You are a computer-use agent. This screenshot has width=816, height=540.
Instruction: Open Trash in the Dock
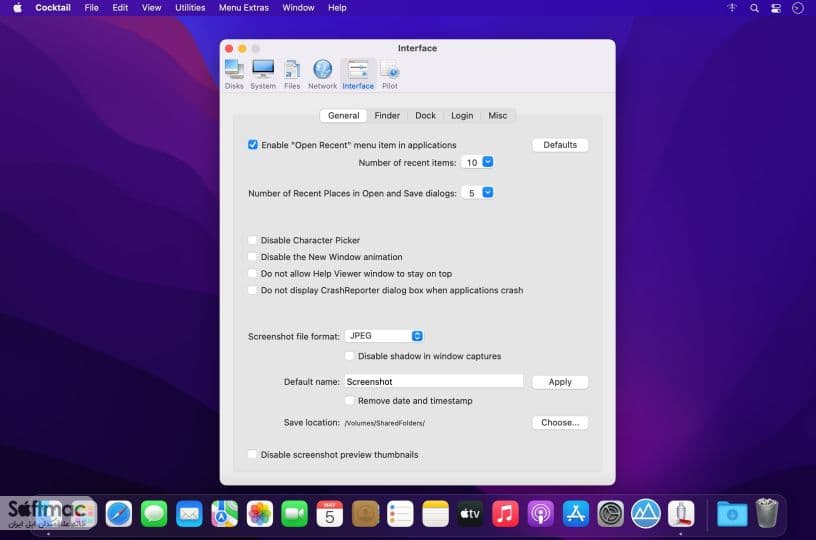tap(767, 513)
